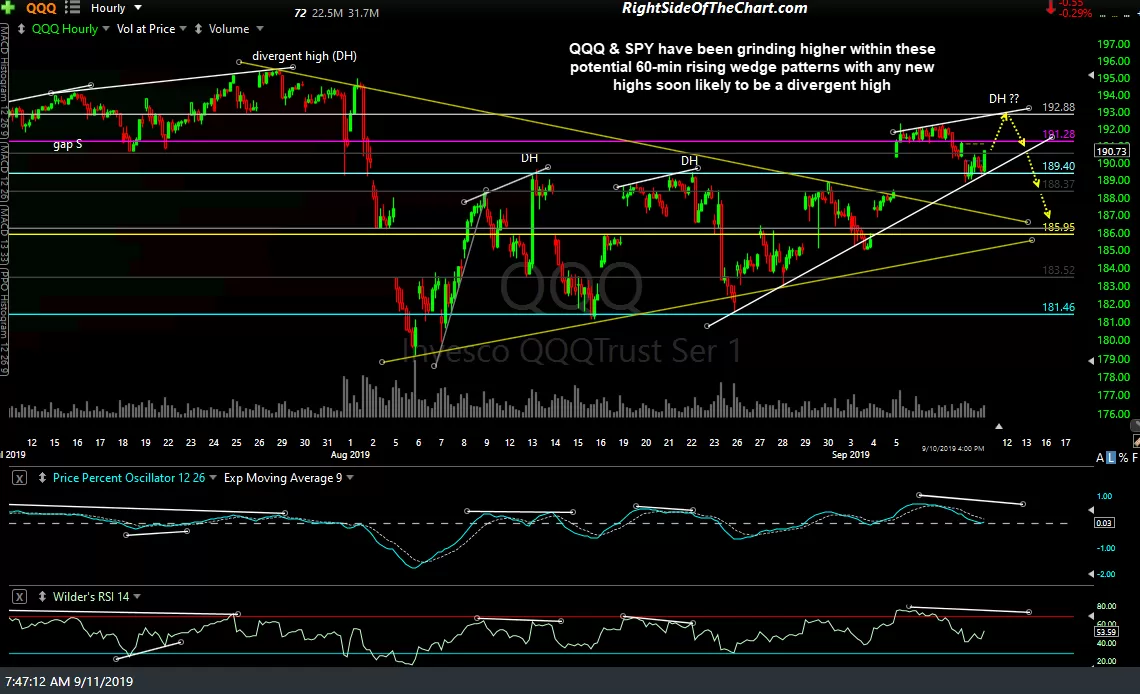Click the drawing tools pencil icon

[1136, 440]
